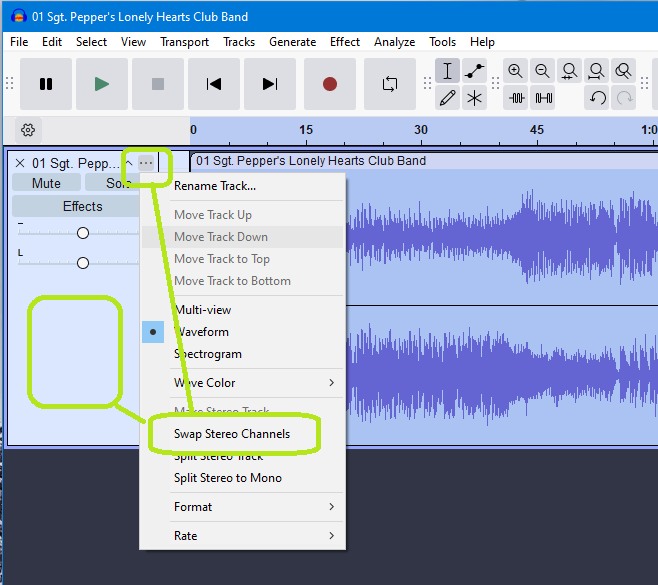Click the red Record button
This screenshot has width=658, height=585.
click(x=330, y=84)
